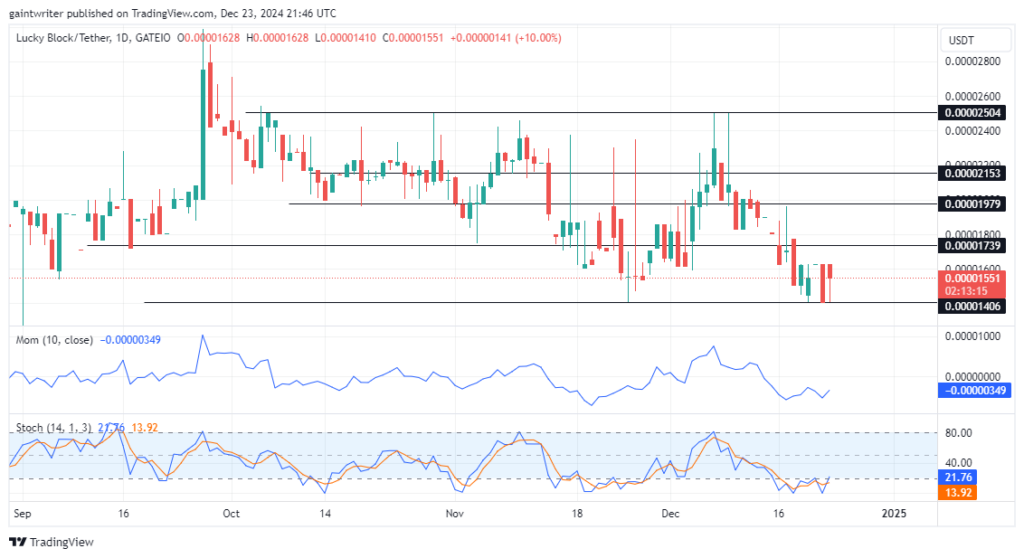1024x558 pixels.
Task: Click the +10.00% change value in header
Action: [538, 38]
